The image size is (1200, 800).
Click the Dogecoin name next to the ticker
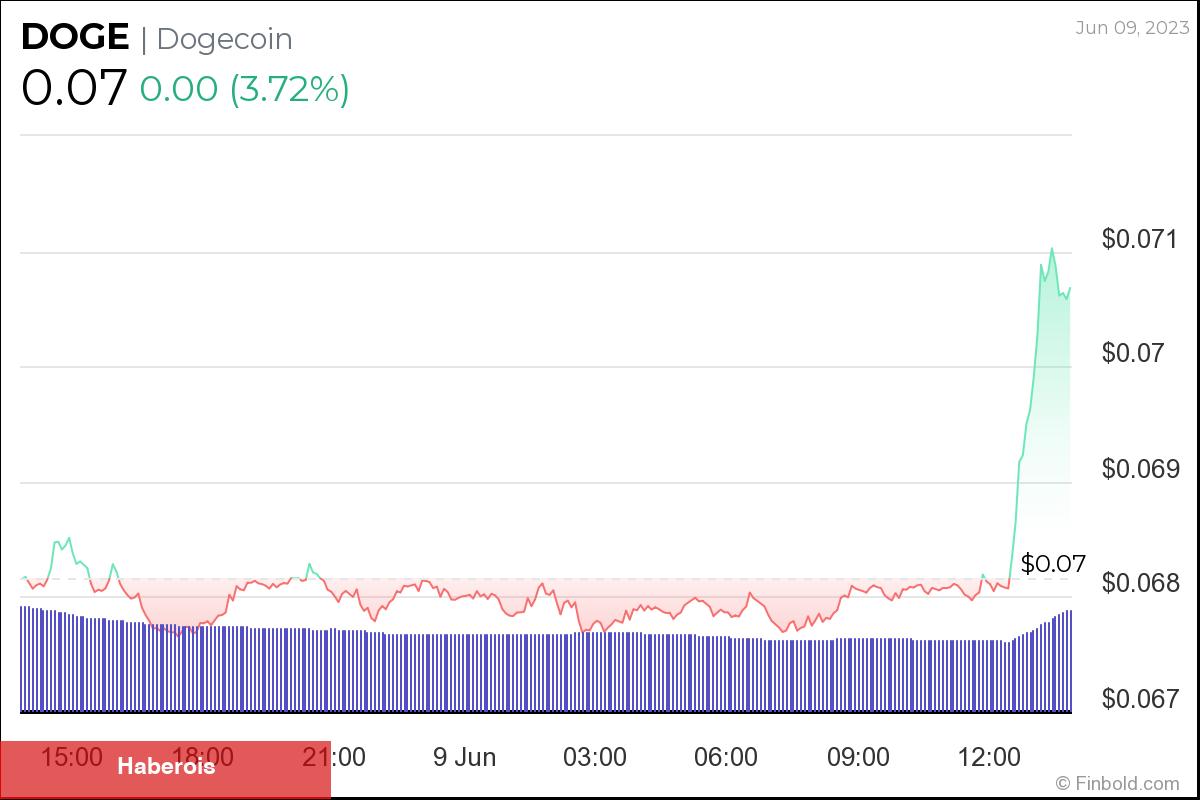[x=225, y=39]
